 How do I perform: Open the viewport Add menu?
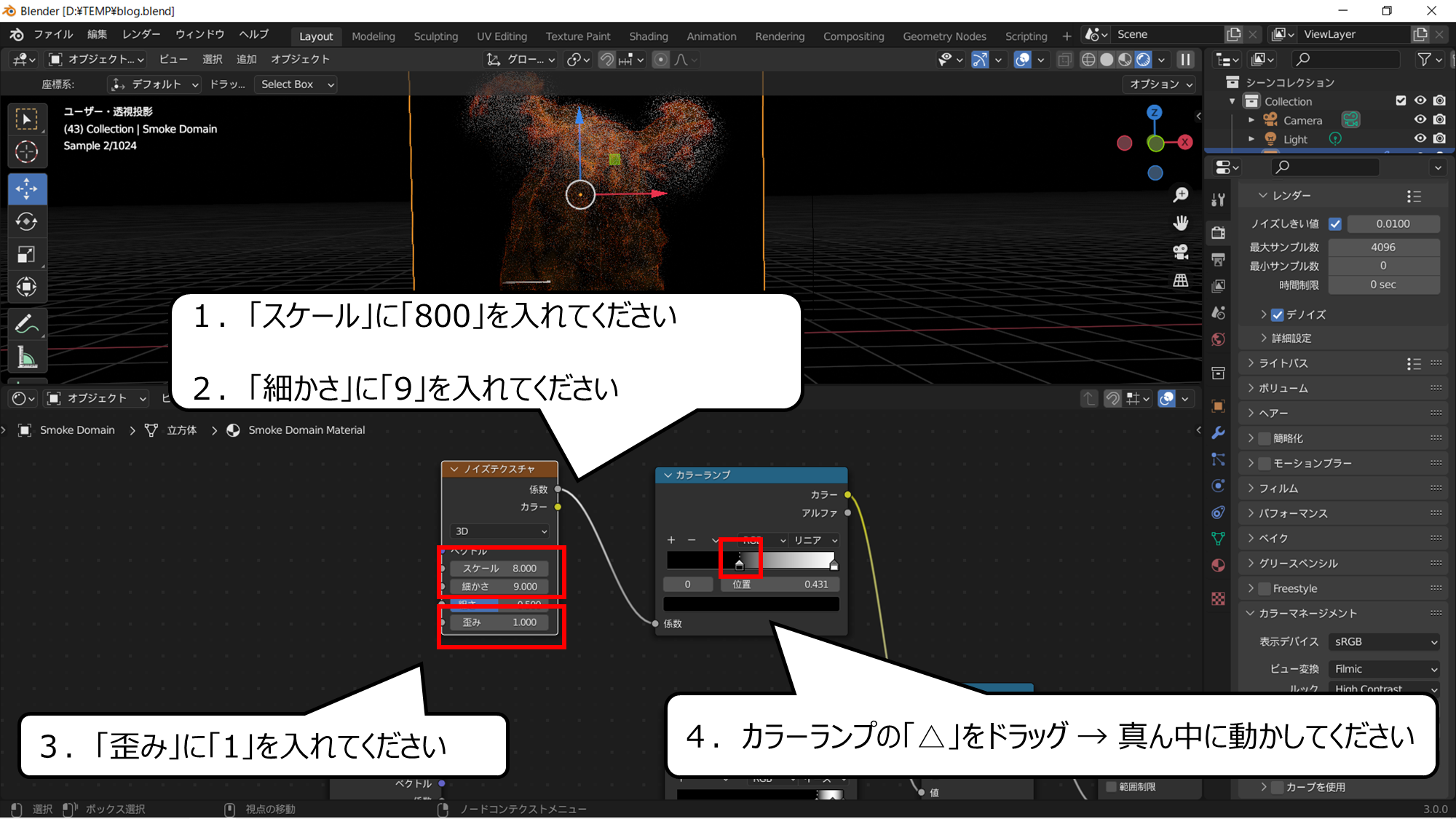pyautogui.click(x=246, y=59)
